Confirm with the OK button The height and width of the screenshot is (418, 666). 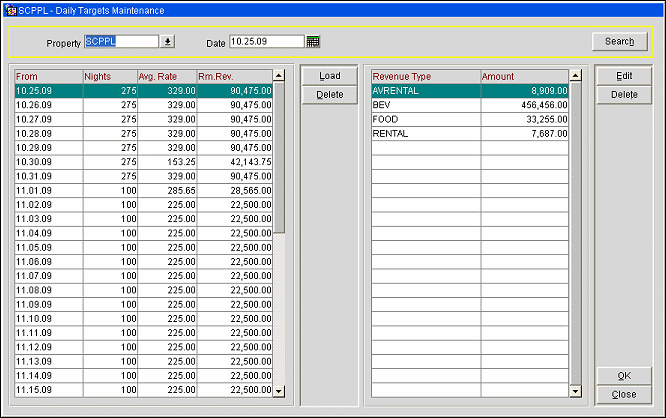click(x=624, y=376)
